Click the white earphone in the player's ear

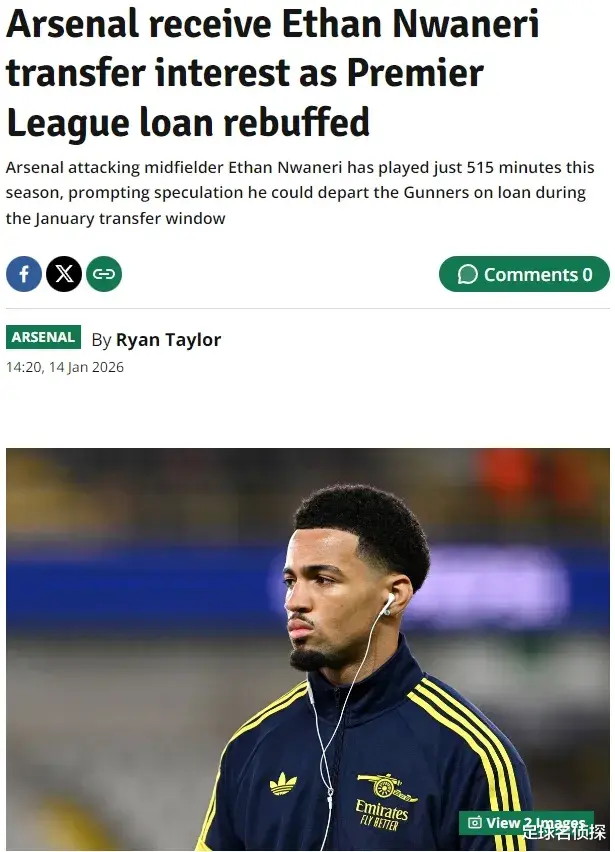[x=388, y=604]
